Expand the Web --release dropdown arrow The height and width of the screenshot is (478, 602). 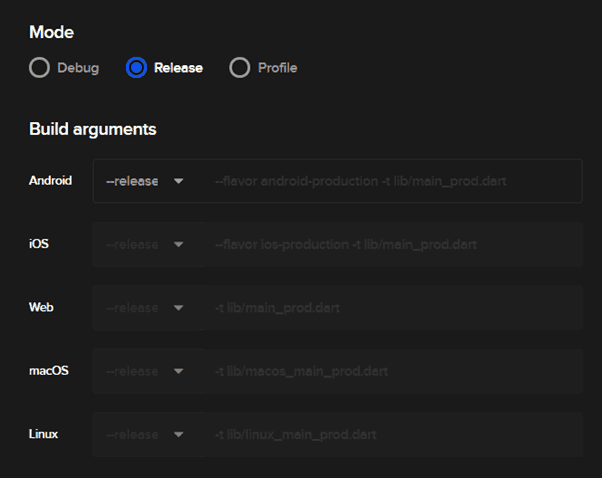[178, 308]
